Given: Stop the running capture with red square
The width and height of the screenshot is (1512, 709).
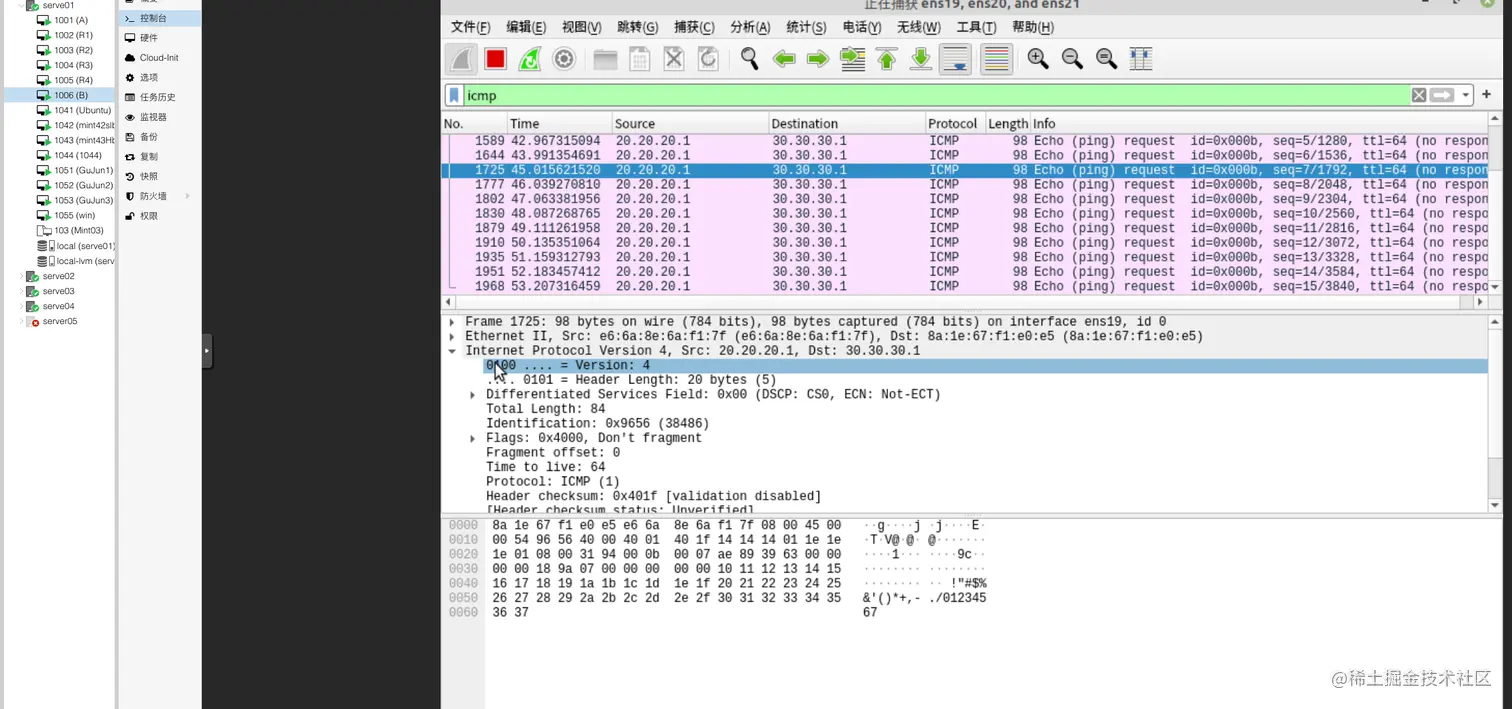Looking at the screenshot, I should coord(495,59).
